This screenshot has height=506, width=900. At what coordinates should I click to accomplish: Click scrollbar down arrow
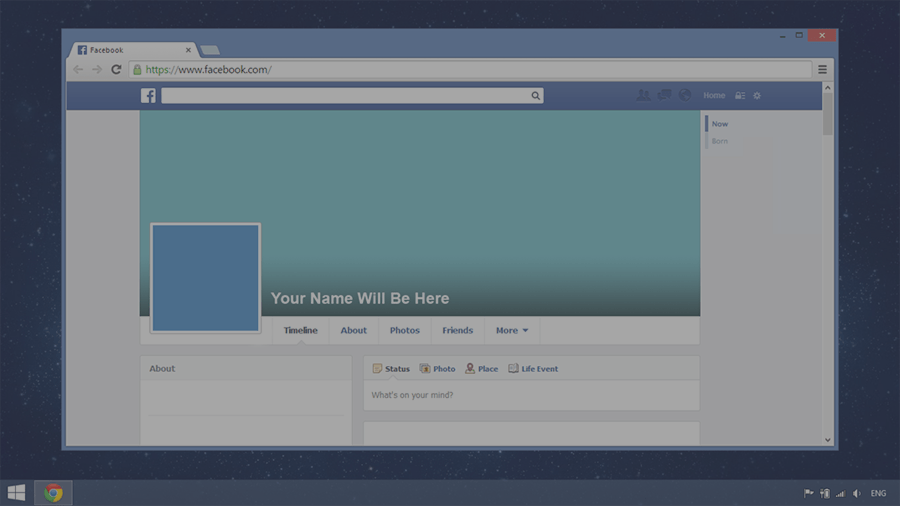(x=828, y=440)
